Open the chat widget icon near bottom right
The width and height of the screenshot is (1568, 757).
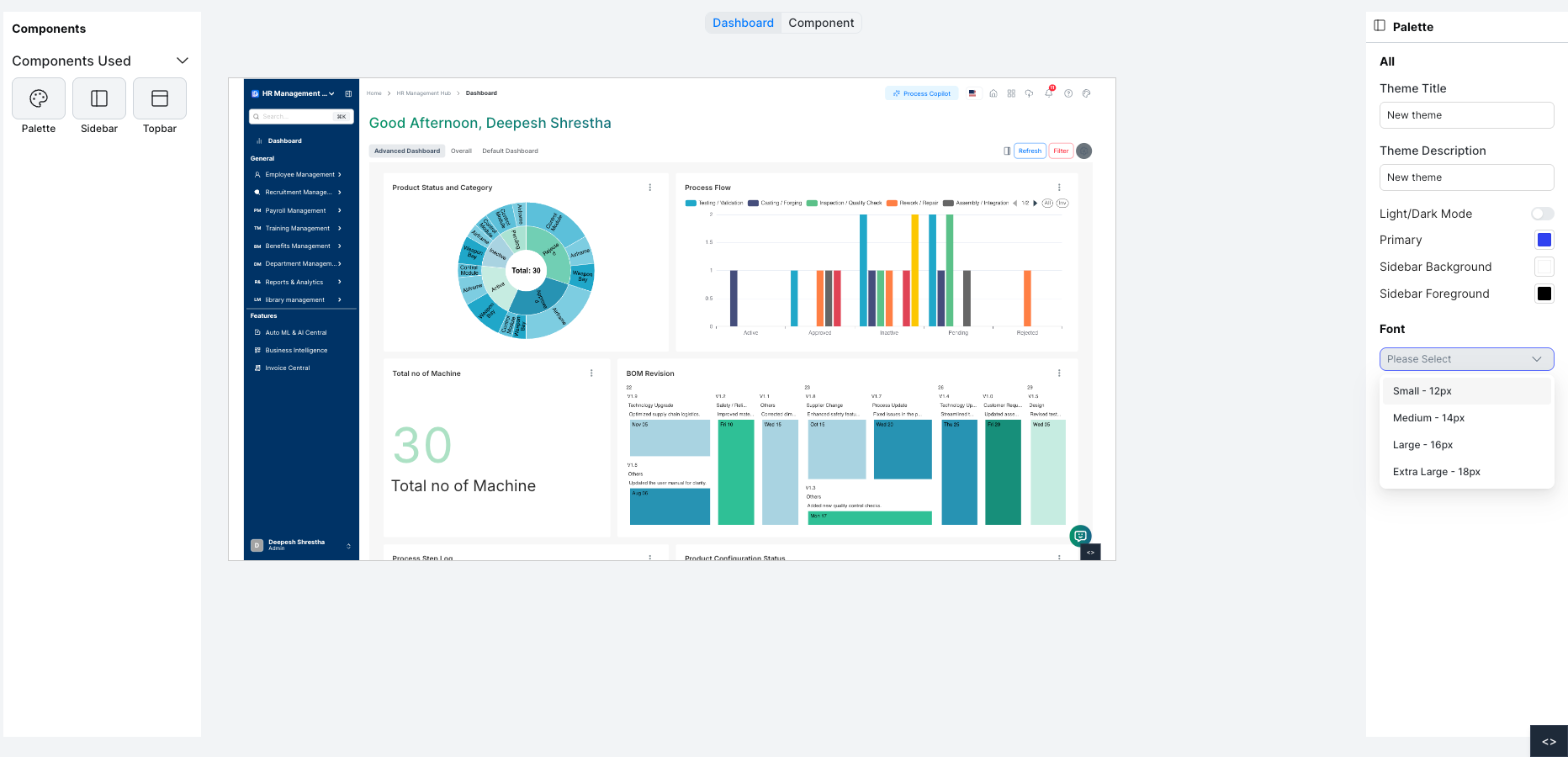point(1080,536)
